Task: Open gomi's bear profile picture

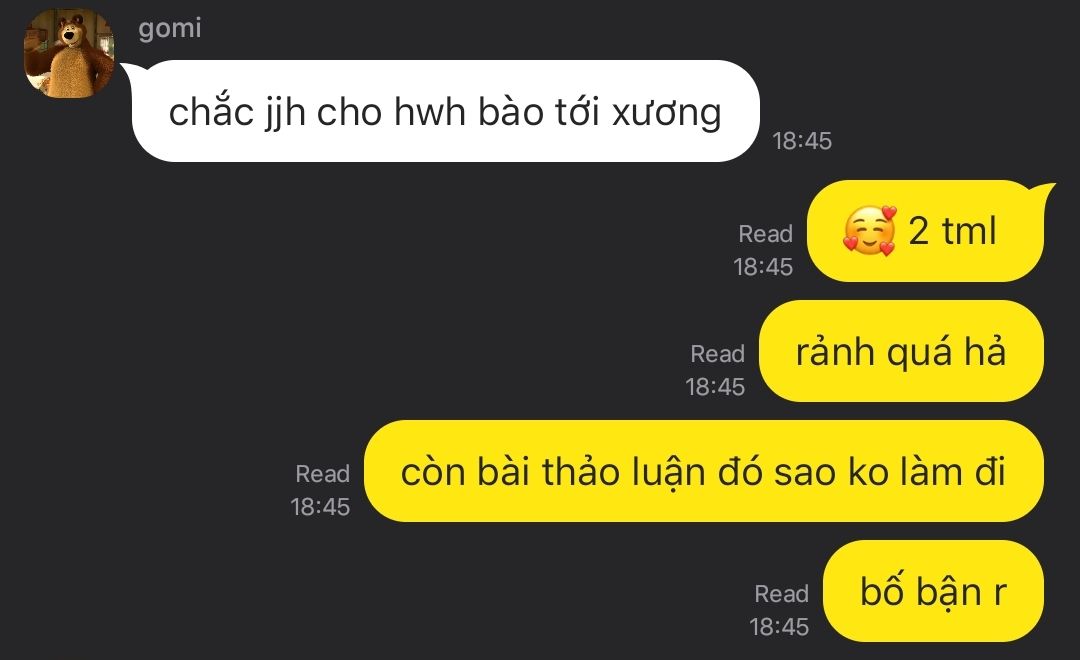Action: click(69, 53)
